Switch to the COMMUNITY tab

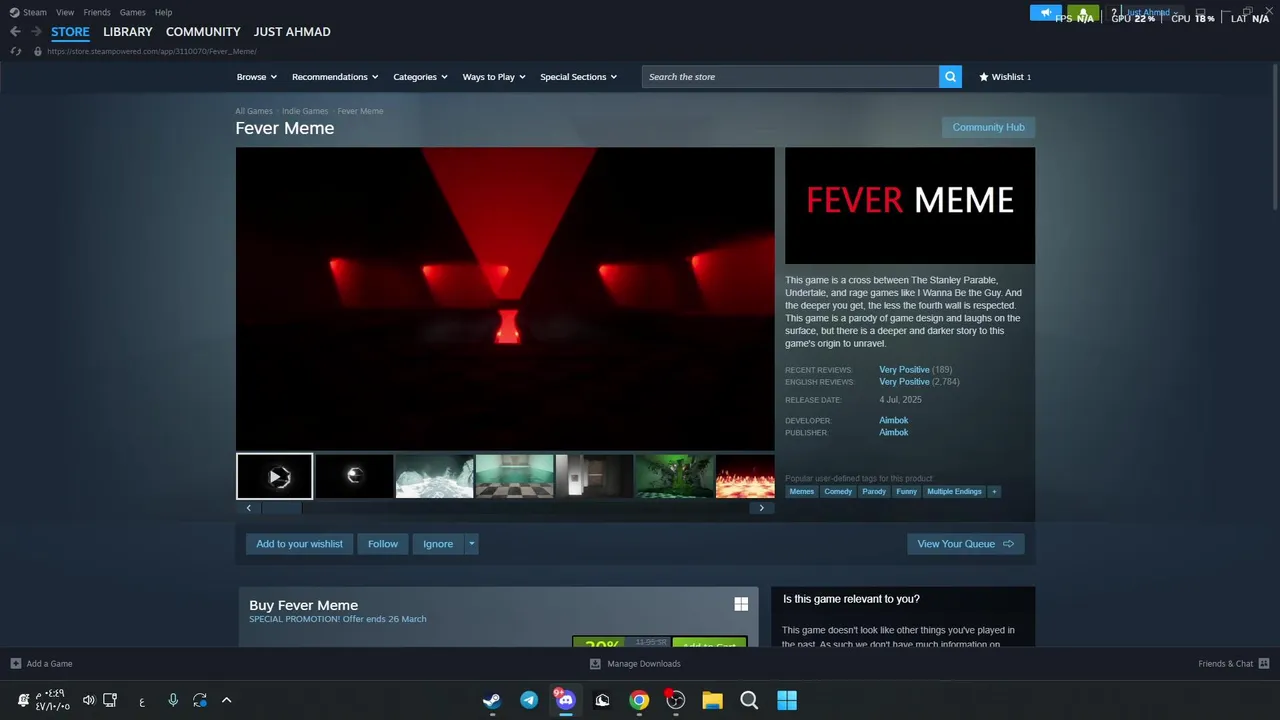coord(203,32)
